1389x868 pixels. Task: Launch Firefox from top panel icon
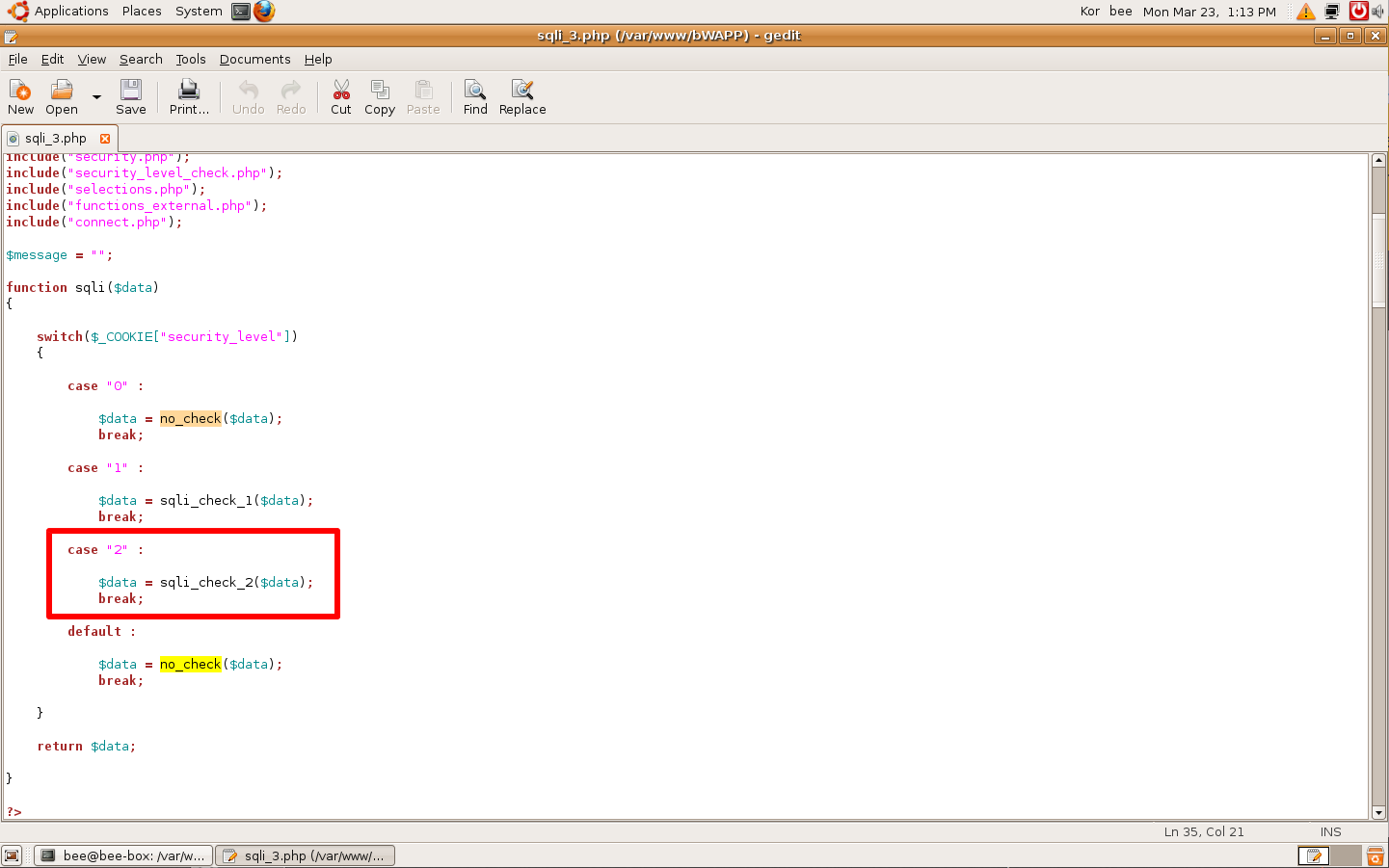[x=264, y=12]
